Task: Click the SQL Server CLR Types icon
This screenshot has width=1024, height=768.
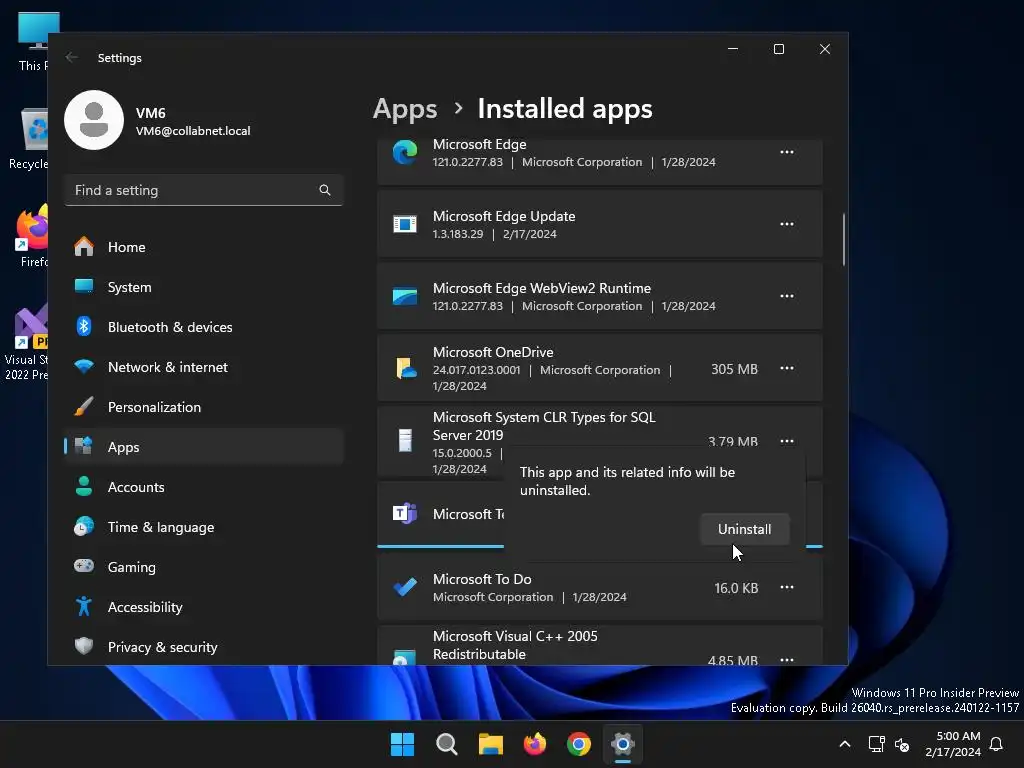Action: 405,440
